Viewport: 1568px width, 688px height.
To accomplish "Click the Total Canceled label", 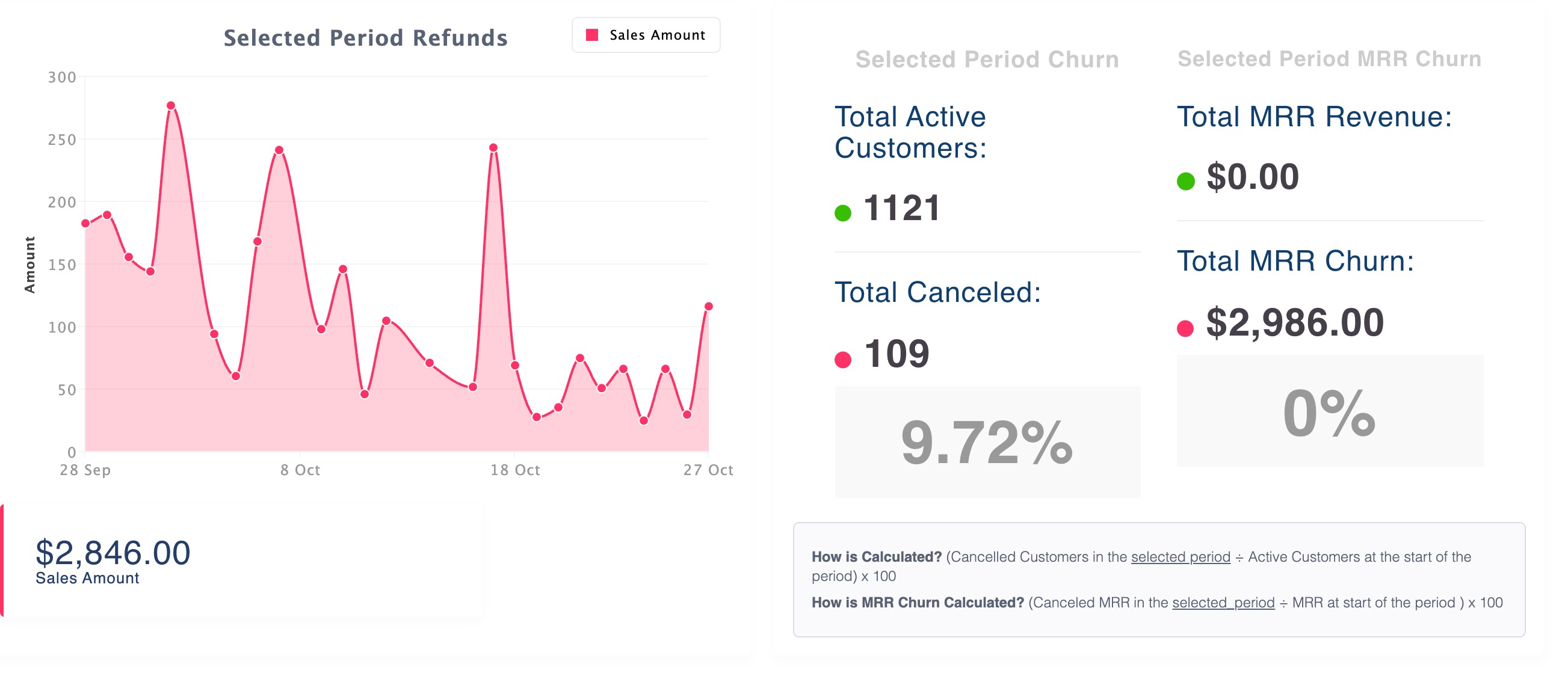I will (937, 293).
